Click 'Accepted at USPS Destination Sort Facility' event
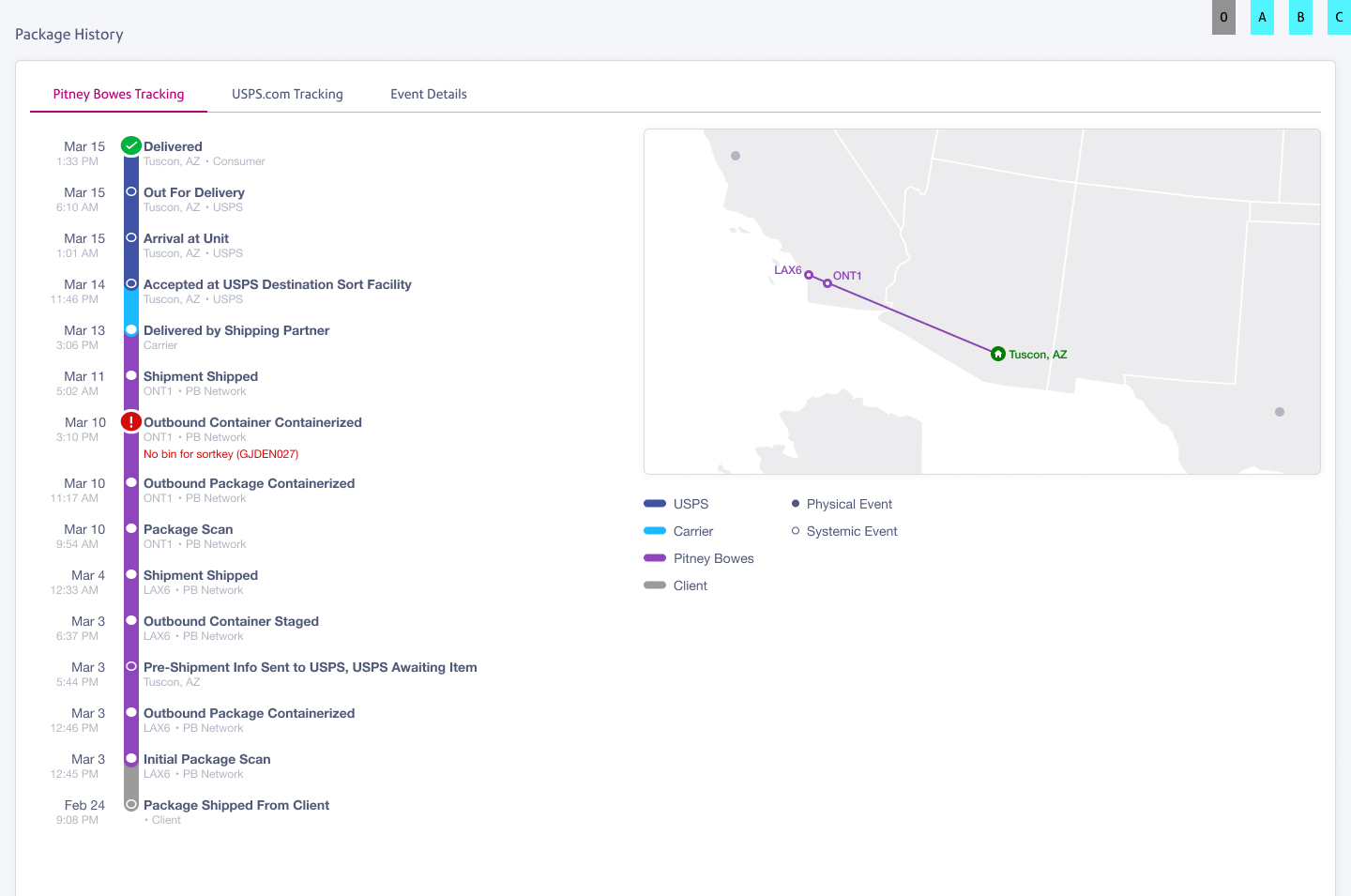This screenshot has height=896, width=1351. coord(278,284)
